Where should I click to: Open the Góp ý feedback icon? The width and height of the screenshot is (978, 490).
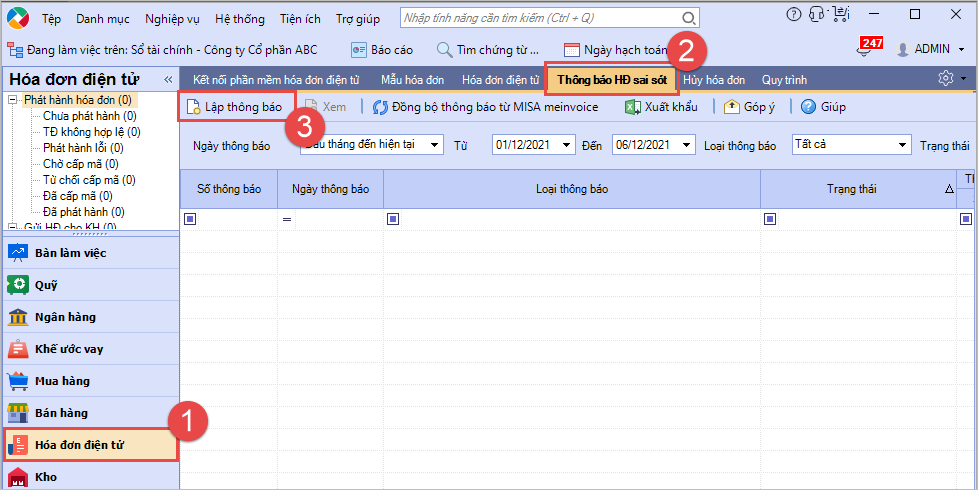[x=732, y=107]
